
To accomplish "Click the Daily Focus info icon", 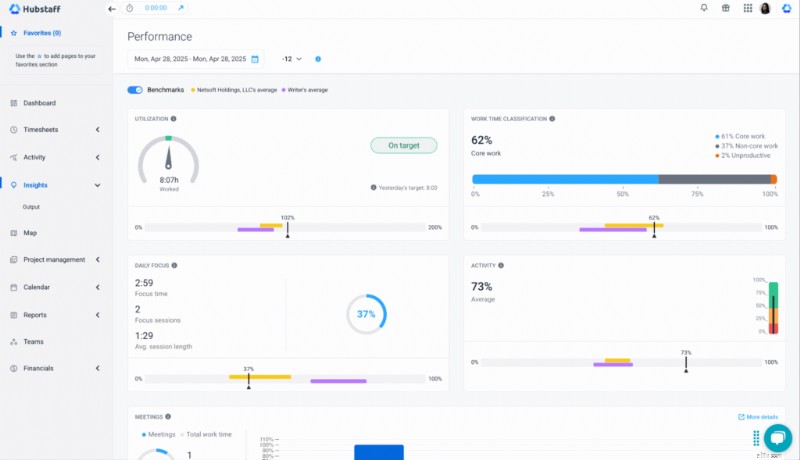I will (174, 266).
